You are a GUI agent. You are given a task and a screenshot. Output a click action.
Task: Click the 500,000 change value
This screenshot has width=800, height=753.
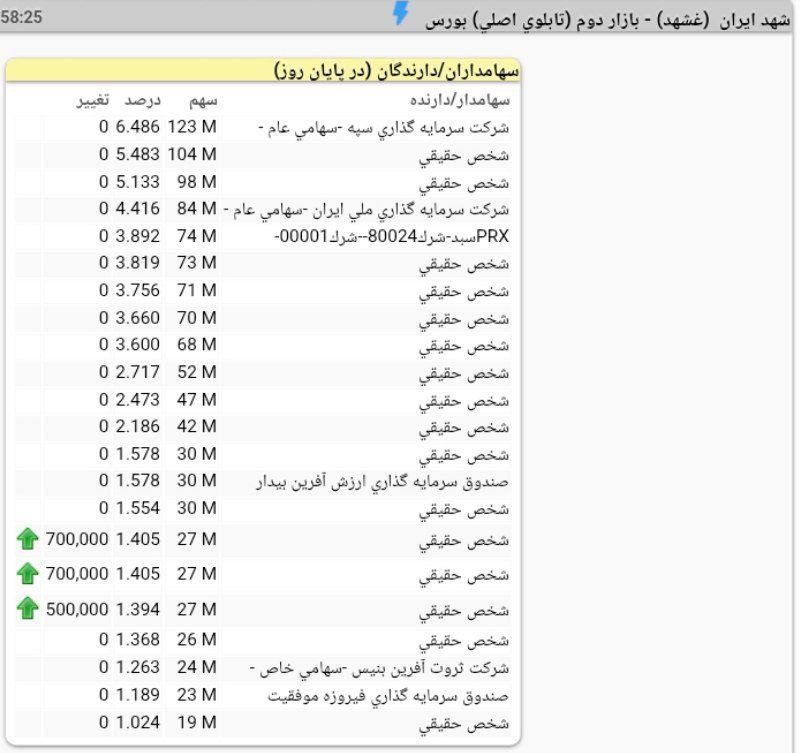click(76, 609)
